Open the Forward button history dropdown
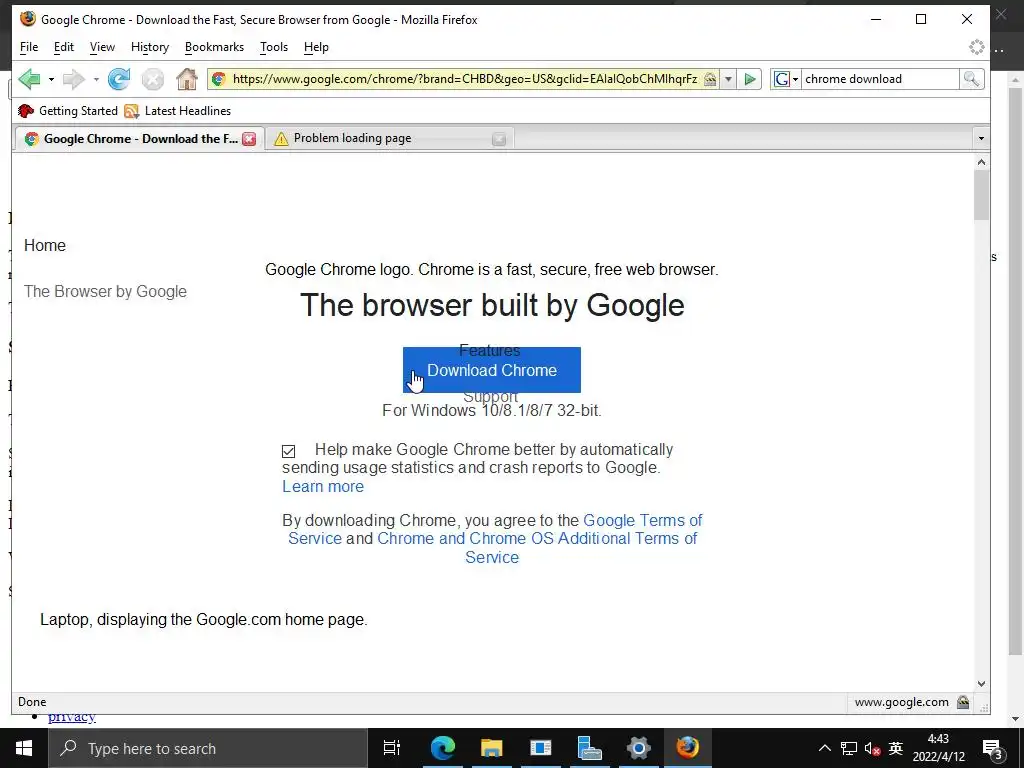Viewport: 1024px width, 768px height. (96, 79)
